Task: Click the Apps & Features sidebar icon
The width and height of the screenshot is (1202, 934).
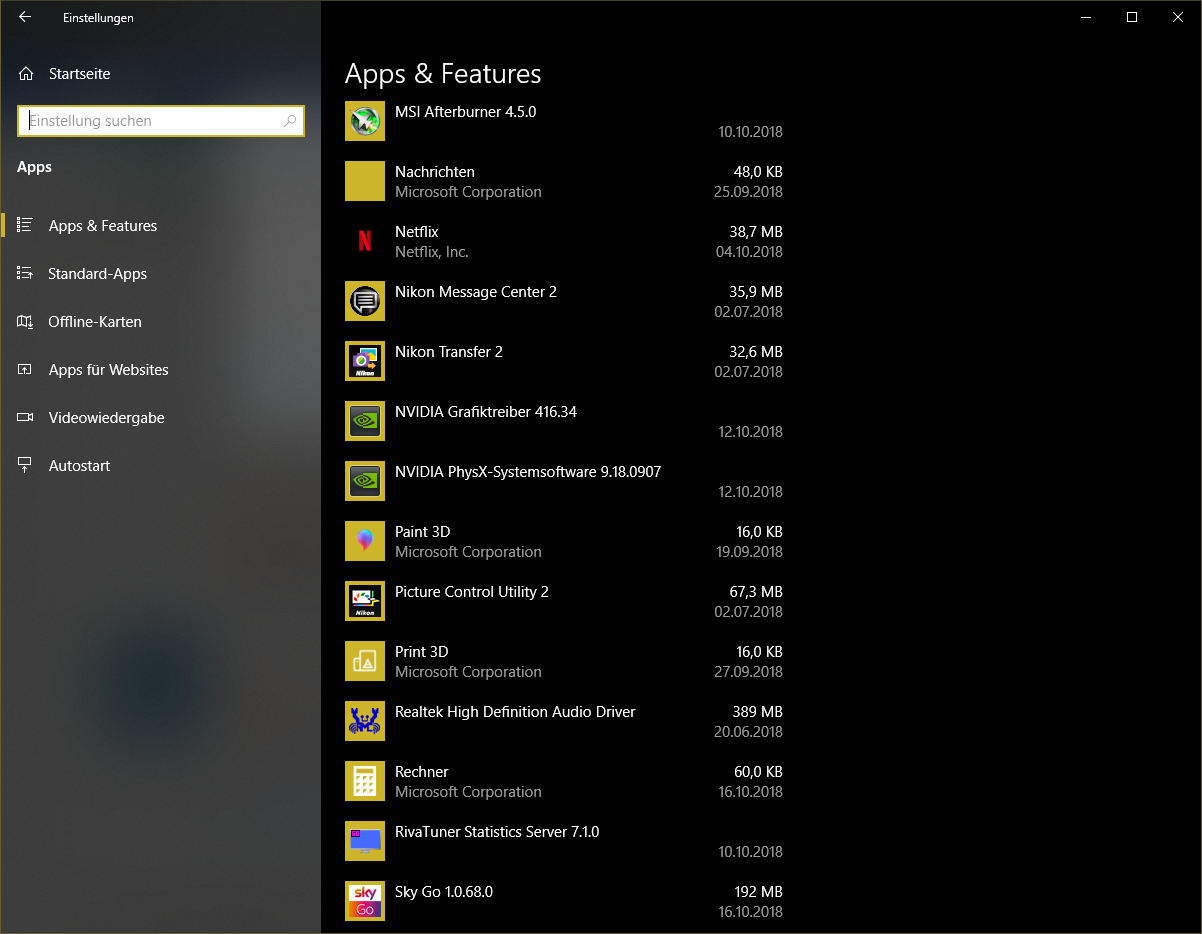Action: click(26, 226)
